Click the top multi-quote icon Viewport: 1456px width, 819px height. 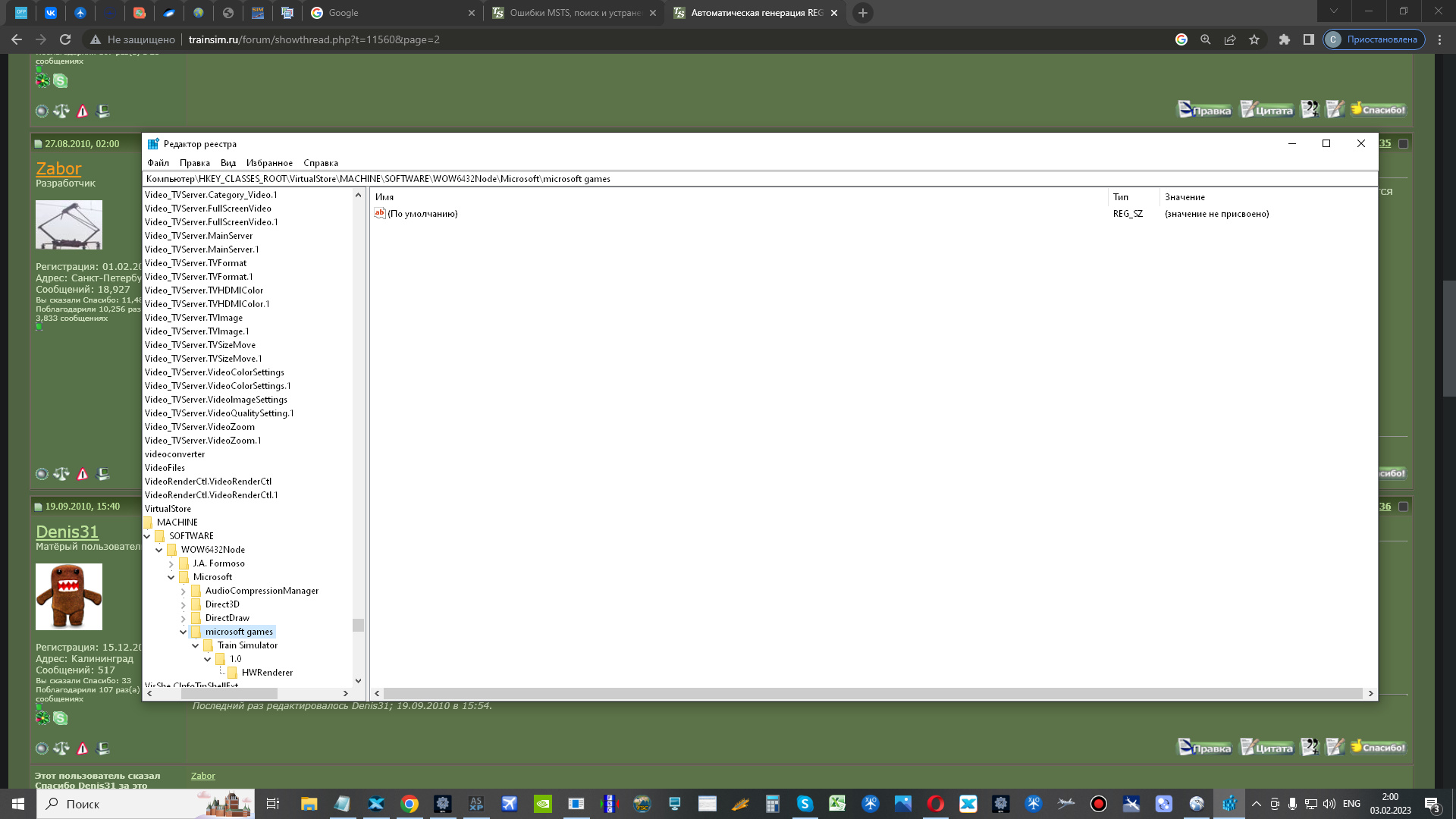coord(1310,110)
